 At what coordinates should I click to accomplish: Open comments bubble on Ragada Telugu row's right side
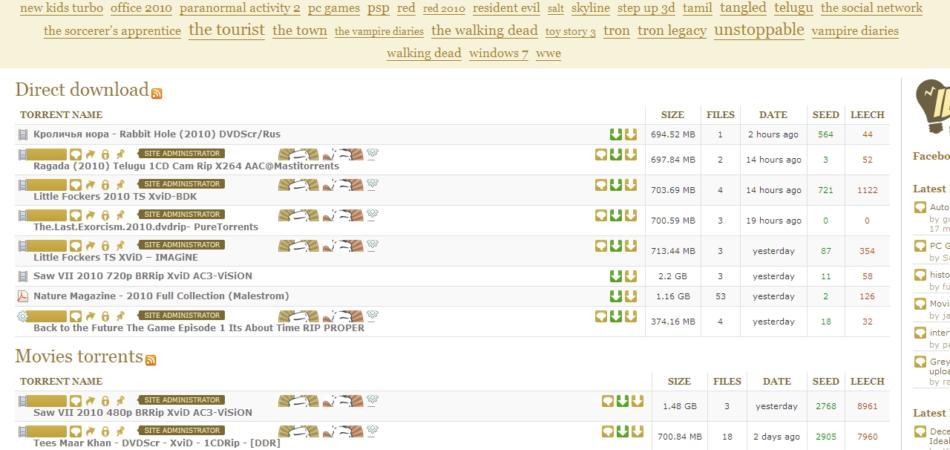click(601, 154)
